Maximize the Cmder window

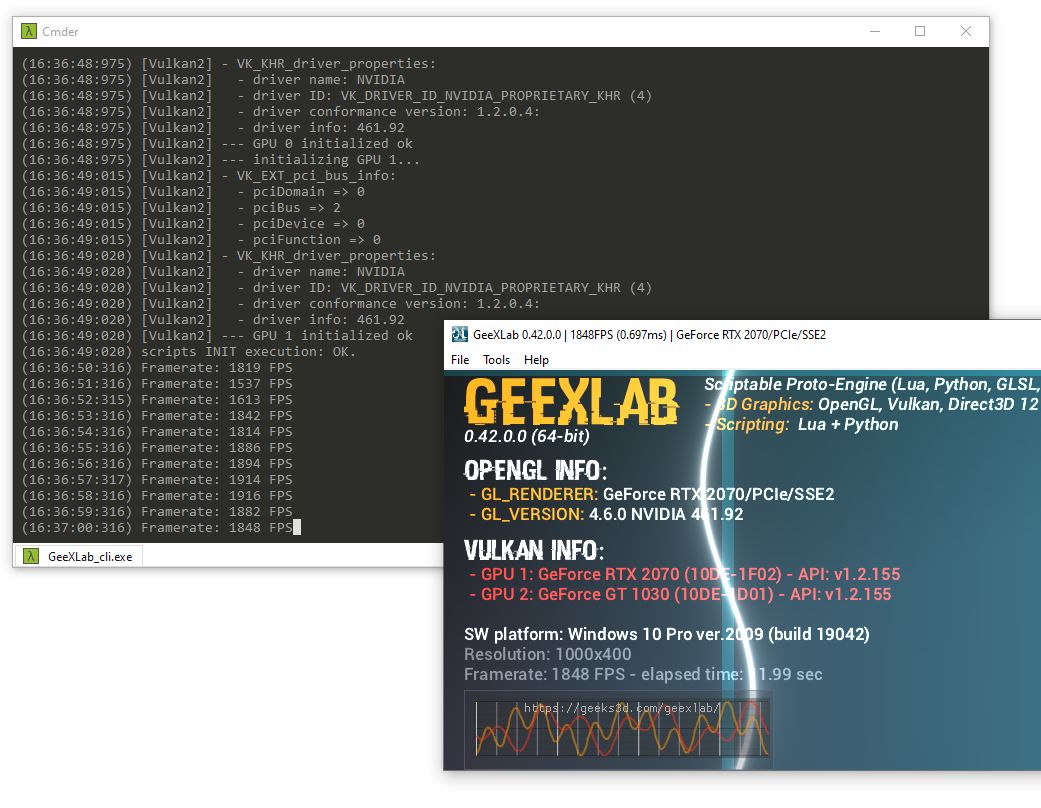pyautogui.click(x=920, y=31)
